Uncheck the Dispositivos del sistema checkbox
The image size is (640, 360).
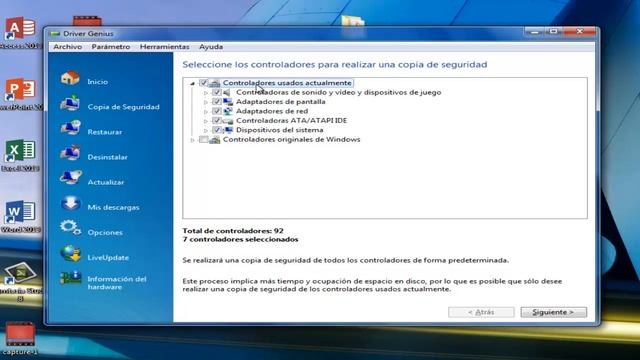click(x=217, y=130)
